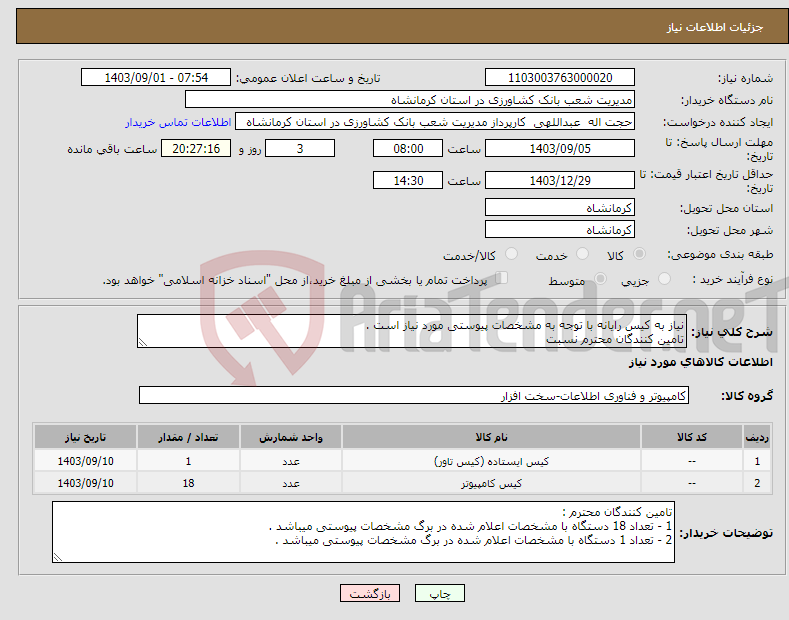The height and width of the screenshot is (620, 789).
Task: Click the deadline time field 08:00
Action: click(408, 148)
